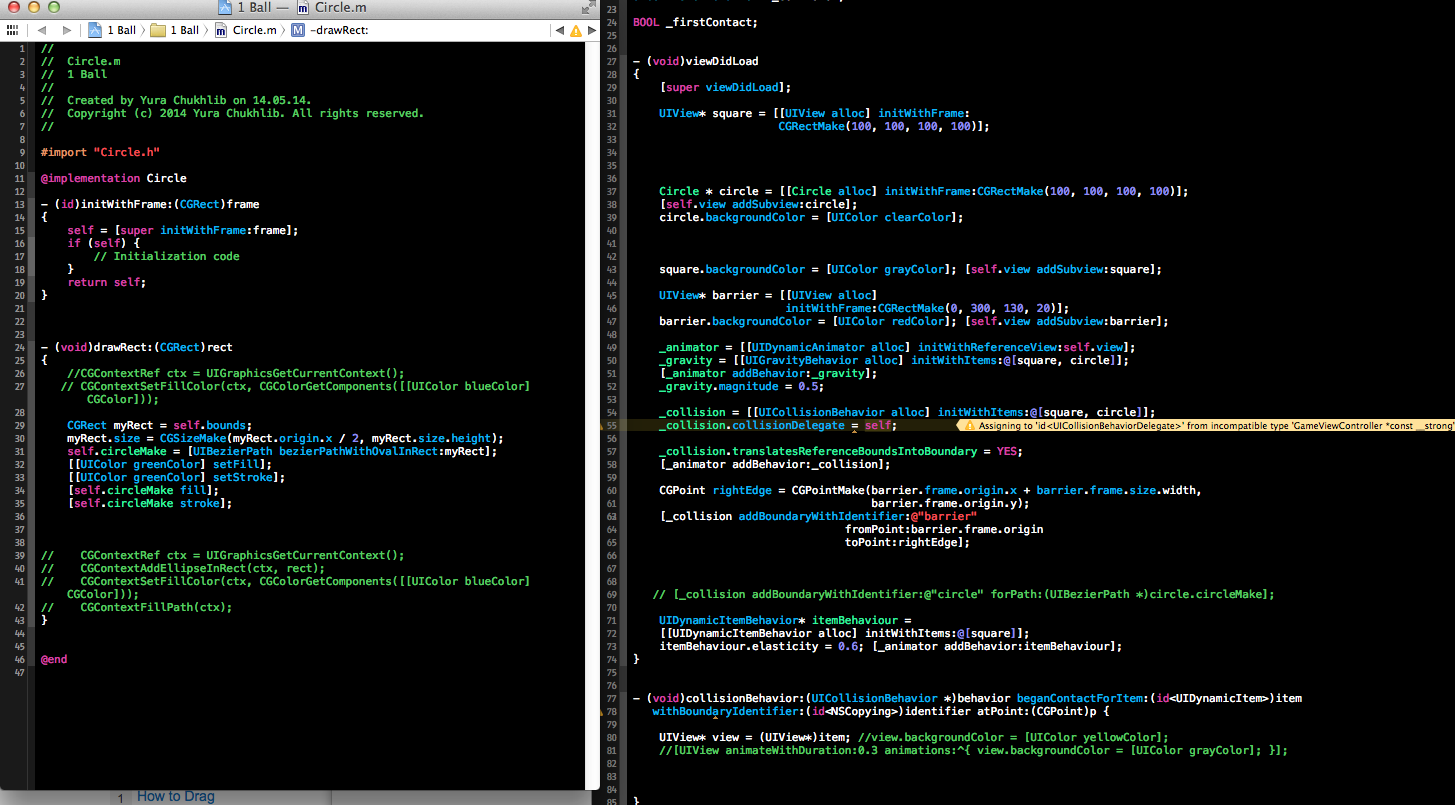Viewport: 1455px width, 805px height.
Task: Click the 1 Ball project icon in the jump bar
Action: pos(96,29)
